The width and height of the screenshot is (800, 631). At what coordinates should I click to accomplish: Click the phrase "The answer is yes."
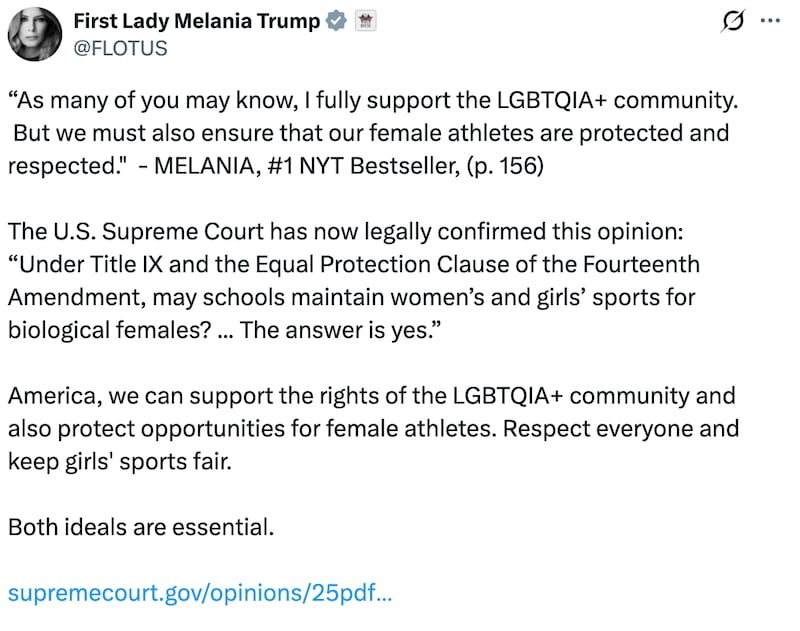coord(340,331)
